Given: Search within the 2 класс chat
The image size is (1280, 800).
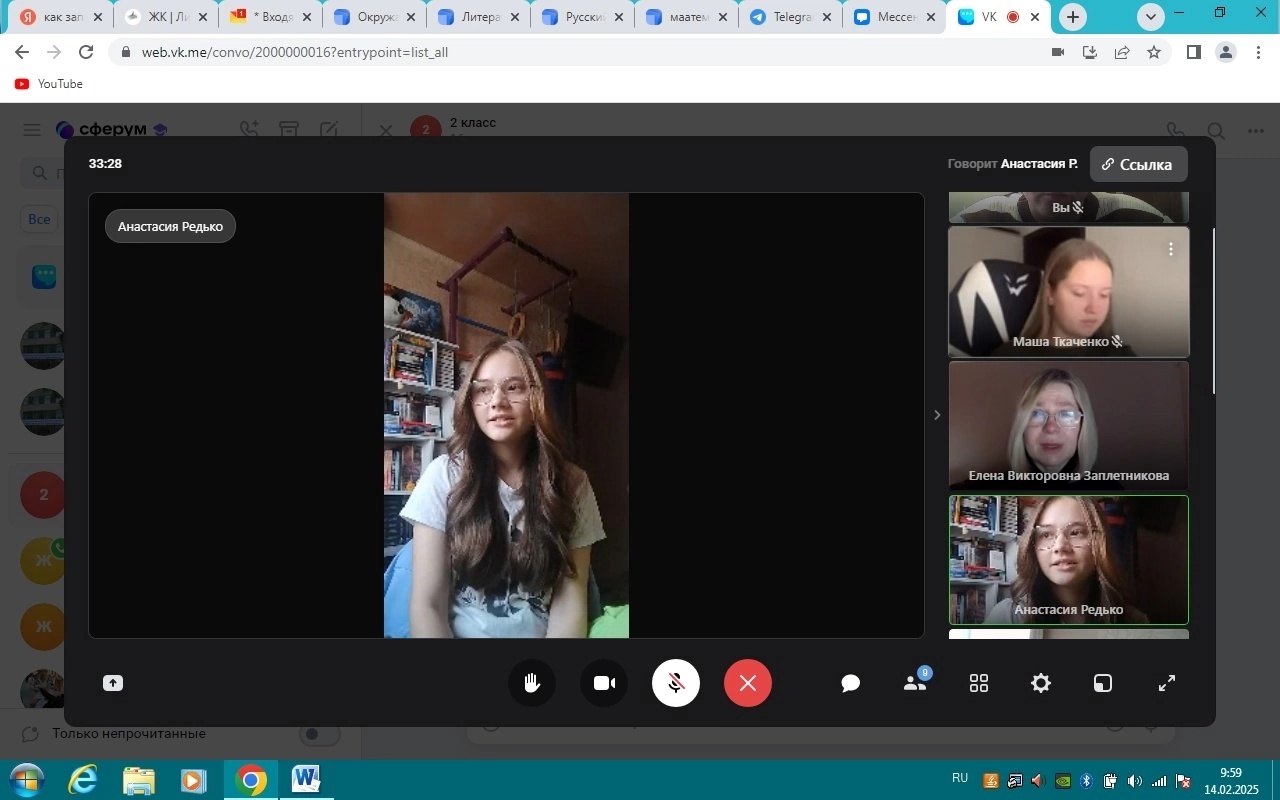Looking at the screenshot, I should pos(1216,131).
